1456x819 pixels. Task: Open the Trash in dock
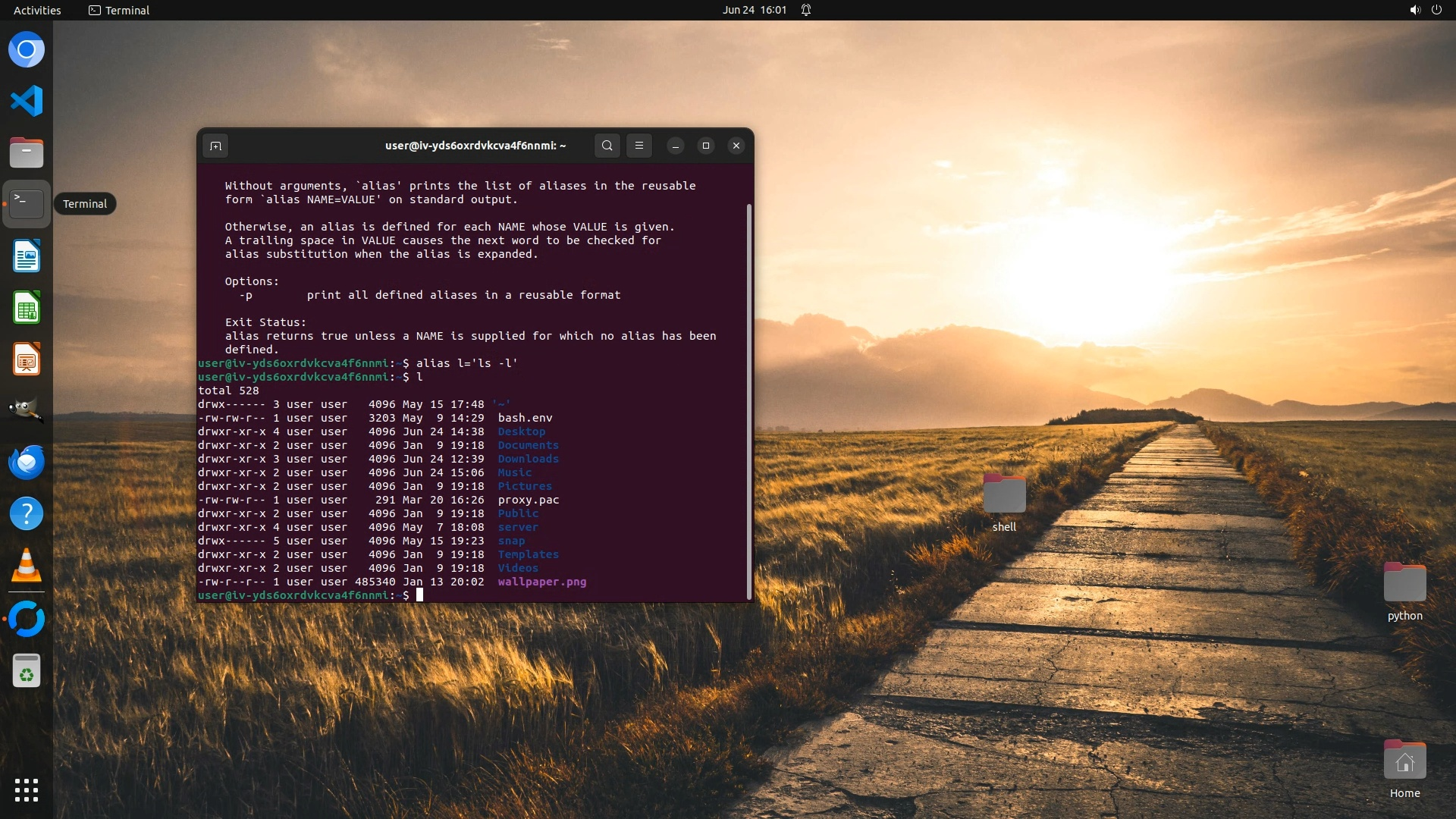pos(27,670)
